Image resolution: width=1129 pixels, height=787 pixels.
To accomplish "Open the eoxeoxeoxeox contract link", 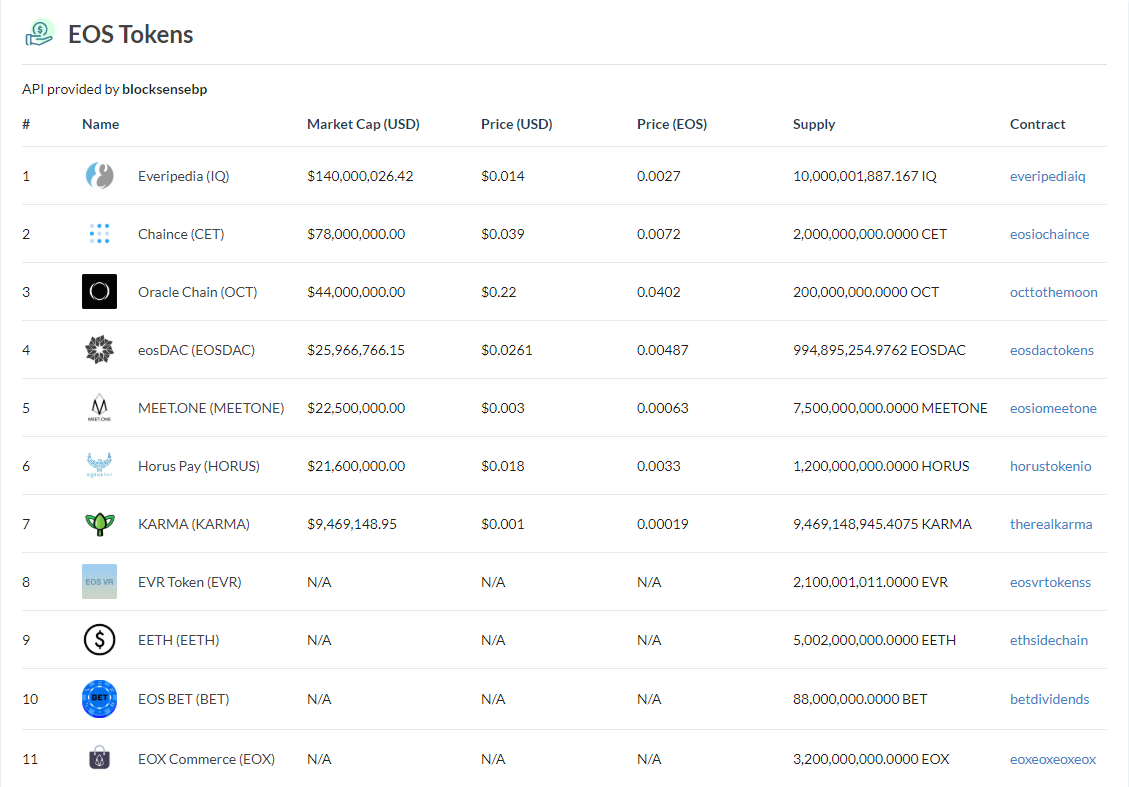I will (x=1053, y=759).
